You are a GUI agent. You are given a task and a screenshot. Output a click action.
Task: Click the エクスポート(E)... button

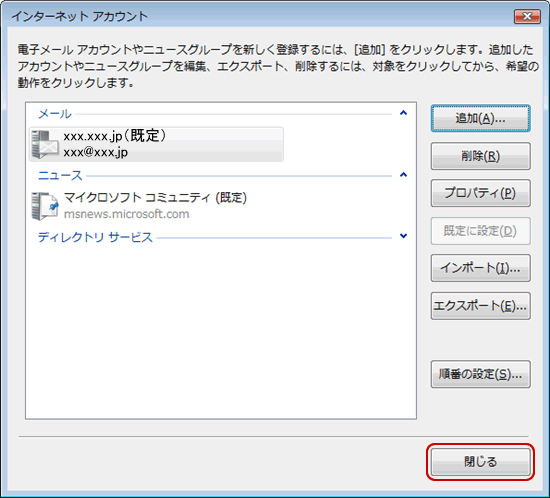(481, 306)
